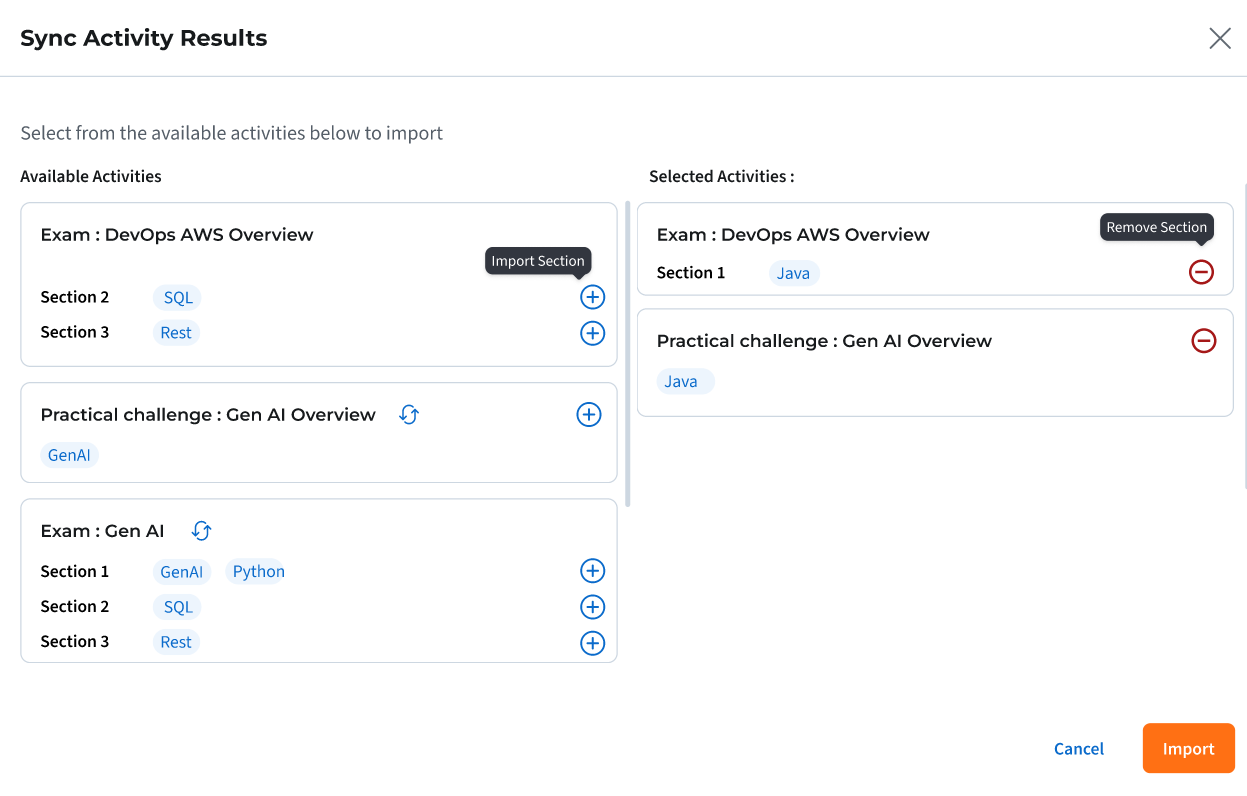Click the Exam : Gen AI card title
The width and height of the screenshot is (1247, 796).
coord(102,531)
